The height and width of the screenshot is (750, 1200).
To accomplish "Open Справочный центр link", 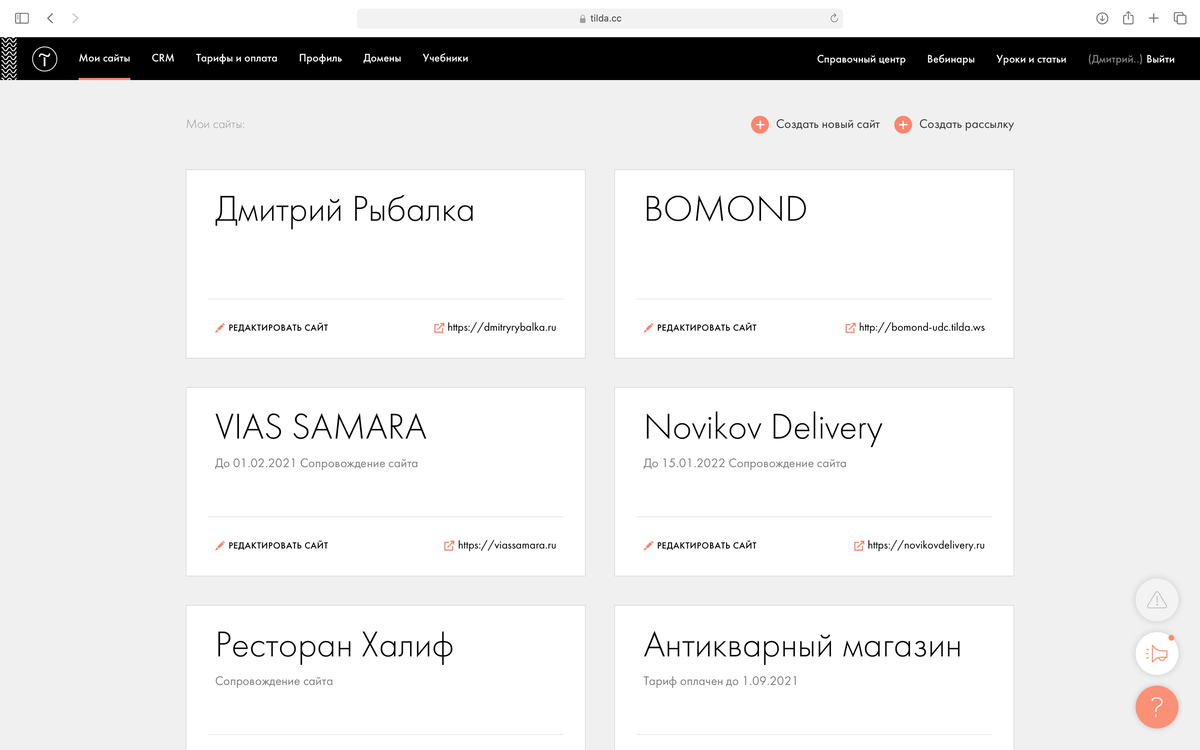I will (861, 60).
